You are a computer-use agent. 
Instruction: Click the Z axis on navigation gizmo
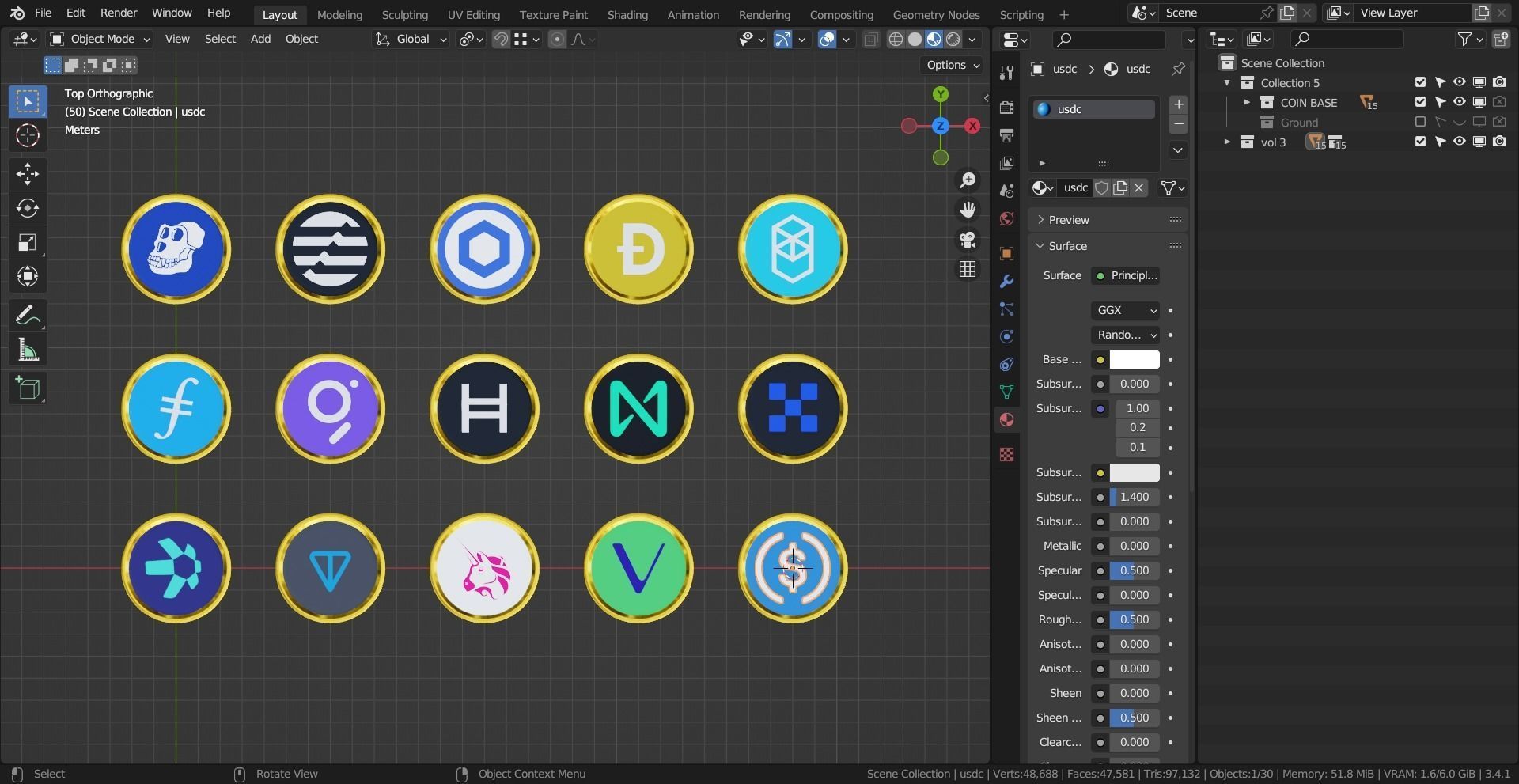941,126
